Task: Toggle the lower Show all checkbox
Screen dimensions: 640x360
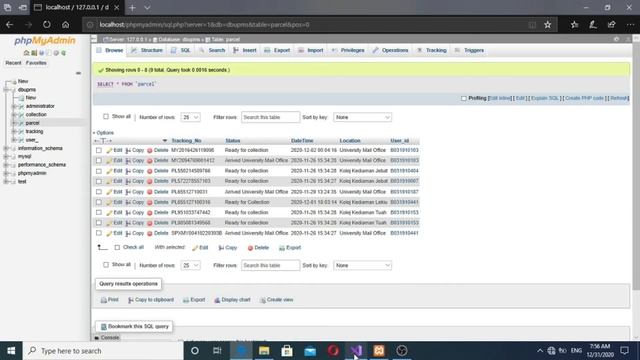Action: coord(106,265)
